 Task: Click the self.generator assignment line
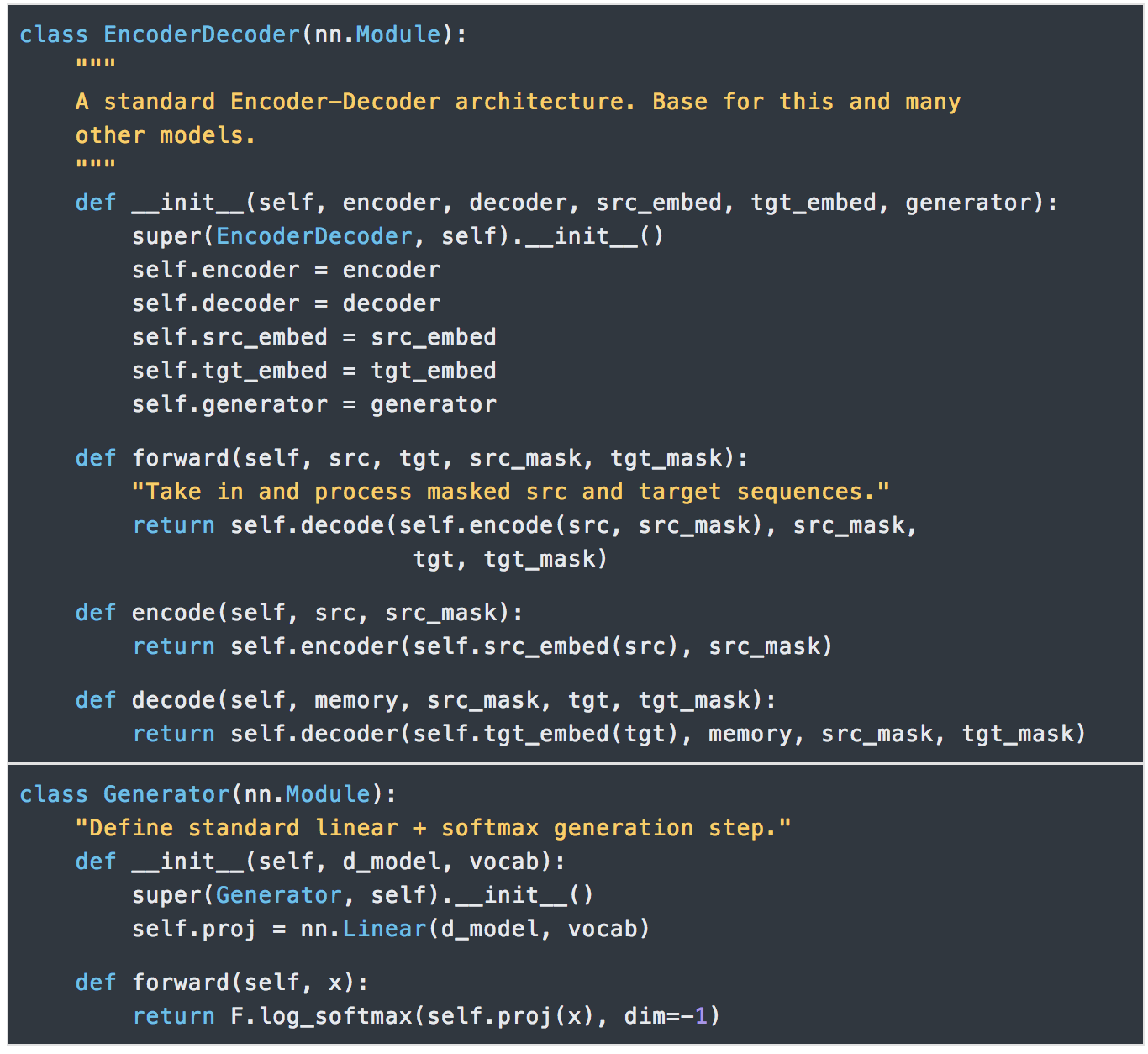point(314,404)
